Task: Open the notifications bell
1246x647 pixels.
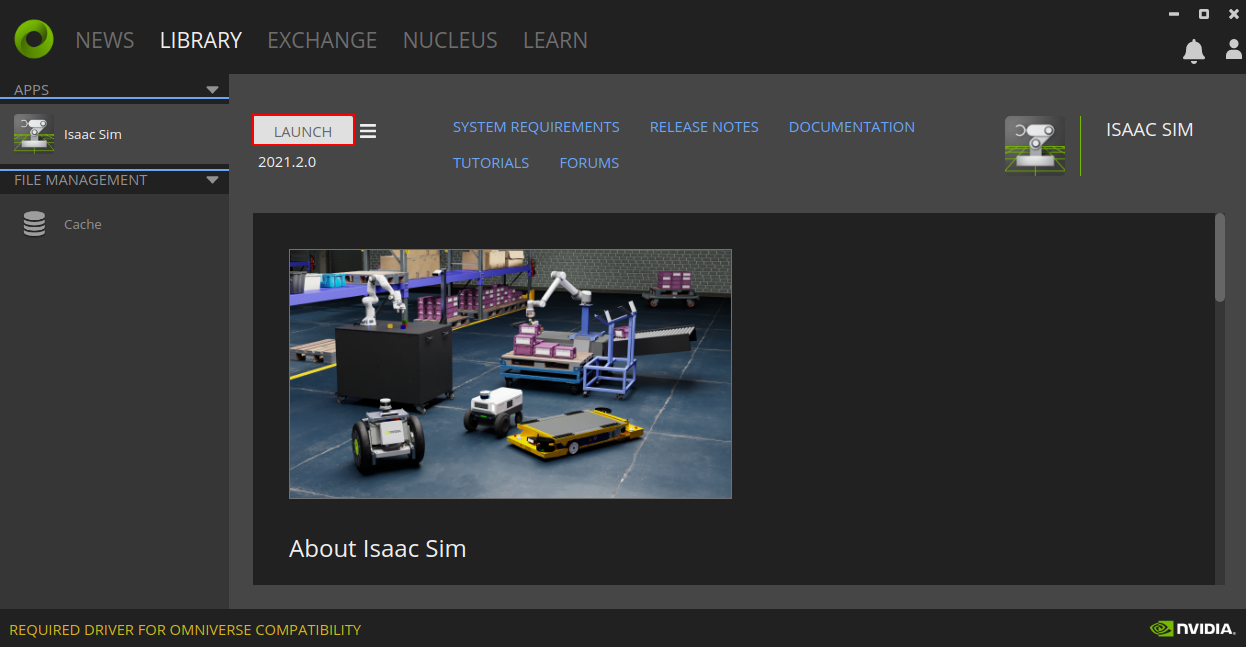Action: 1194,51
